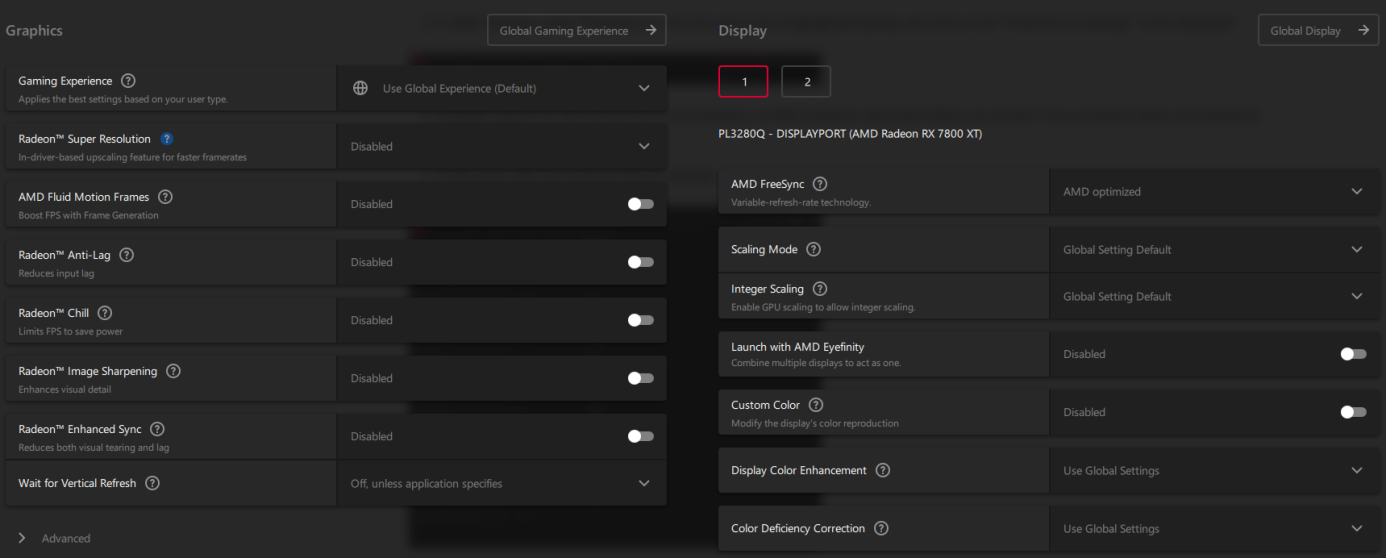Viewport: 1386px width, 558px height.
Task: Open help tooltip for Scaling Mode
Action: click(x=813, y=249)
